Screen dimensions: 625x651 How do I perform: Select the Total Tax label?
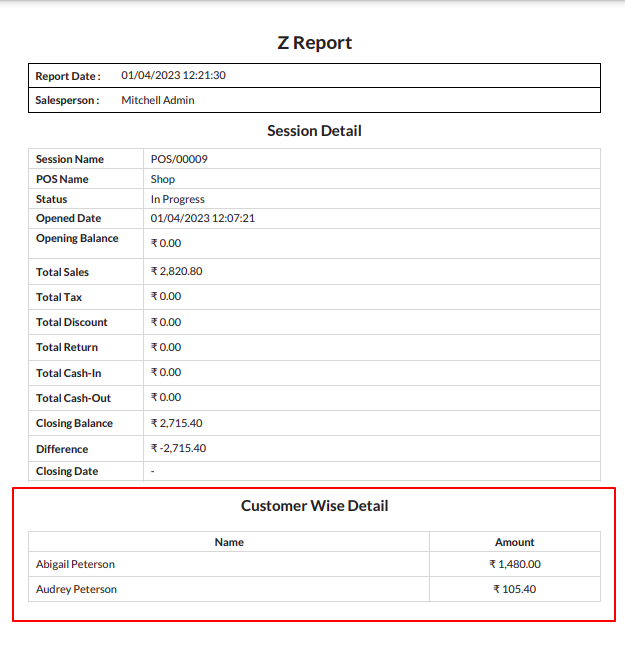(x=59, y=297)
